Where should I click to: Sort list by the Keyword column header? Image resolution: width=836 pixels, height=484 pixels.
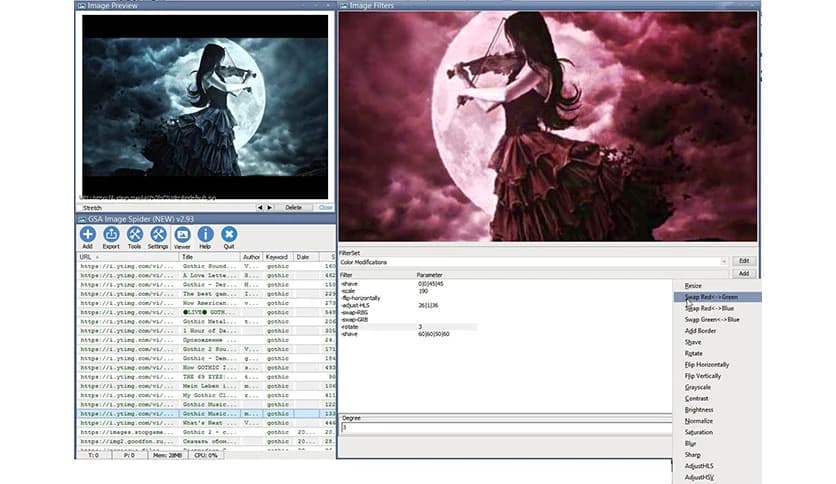(277, 257)
